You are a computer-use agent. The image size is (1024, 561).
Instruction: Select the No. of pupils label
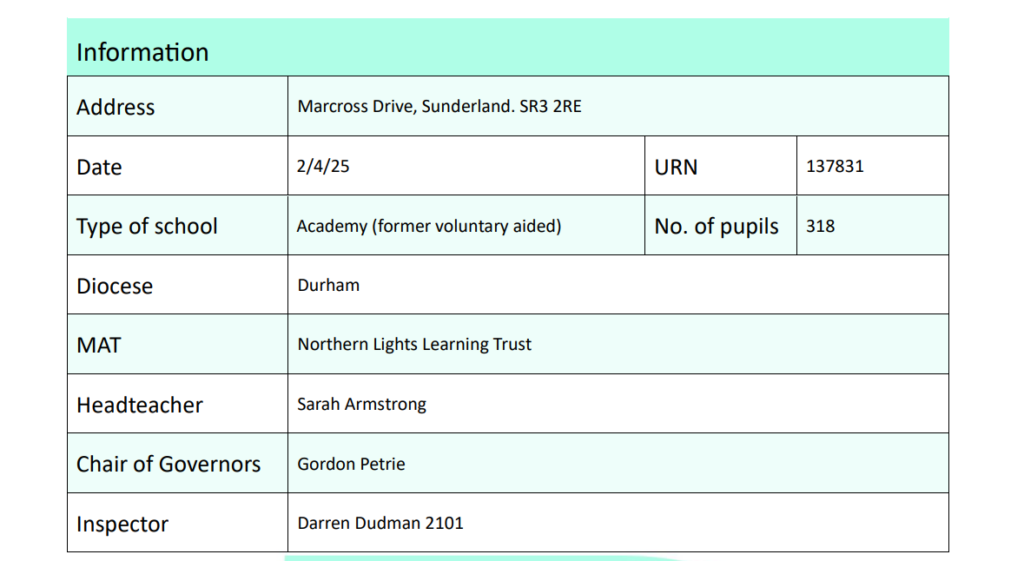coord(716,226)
